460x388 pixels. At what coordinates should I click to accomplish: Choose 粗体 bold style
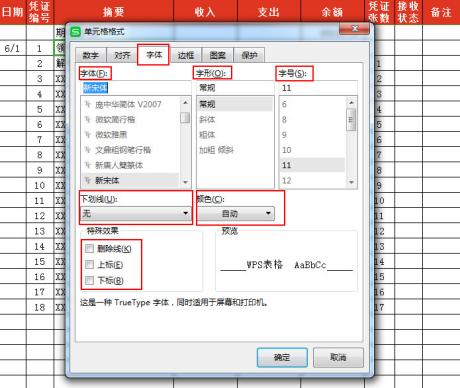235,135
